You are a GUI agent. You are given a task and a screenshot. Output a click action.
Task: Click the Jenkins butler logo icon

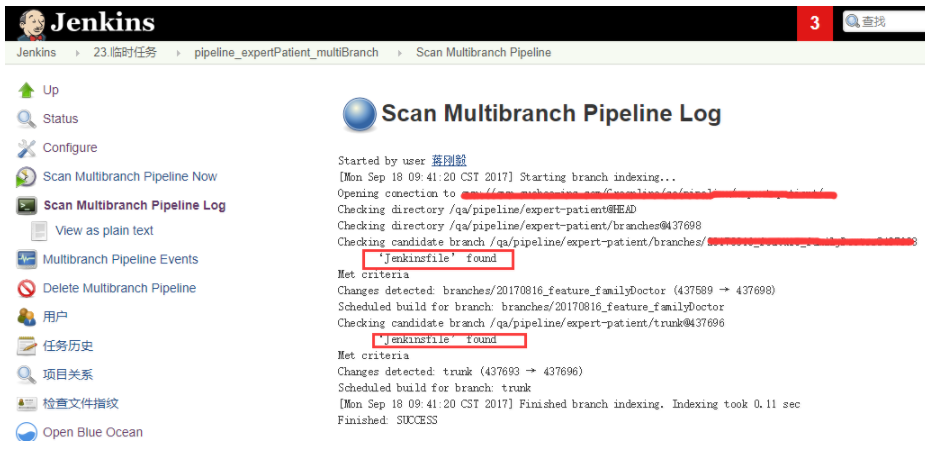(x=31, y=24)
